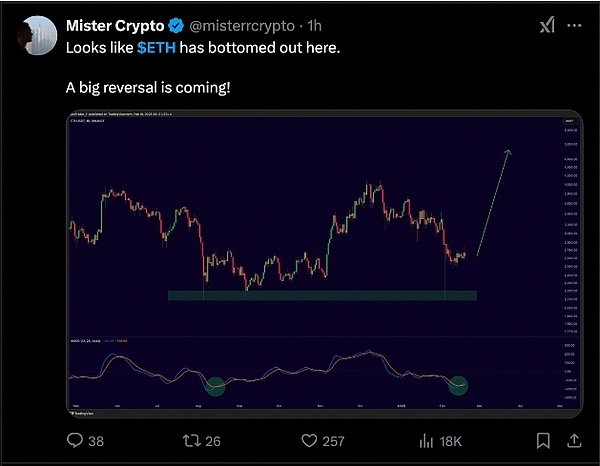Click the Mister Crypto display name
Screen dimensions: 600x466
coord(115,26)
